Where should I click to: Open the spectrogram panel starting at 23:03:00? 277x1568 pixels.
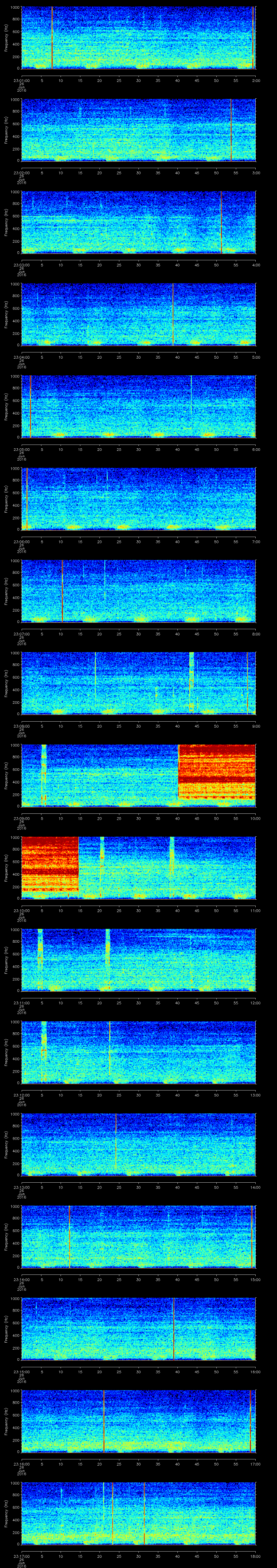coord(138,222)
